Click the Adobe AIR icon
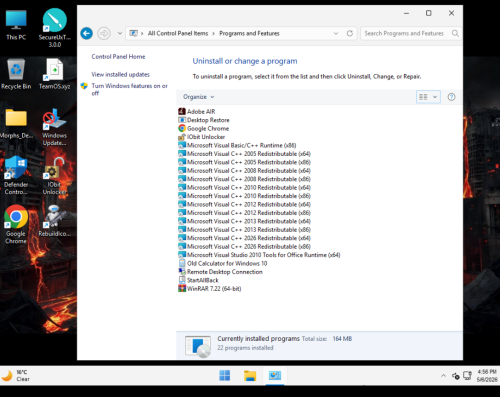 [x=182, y=112]
